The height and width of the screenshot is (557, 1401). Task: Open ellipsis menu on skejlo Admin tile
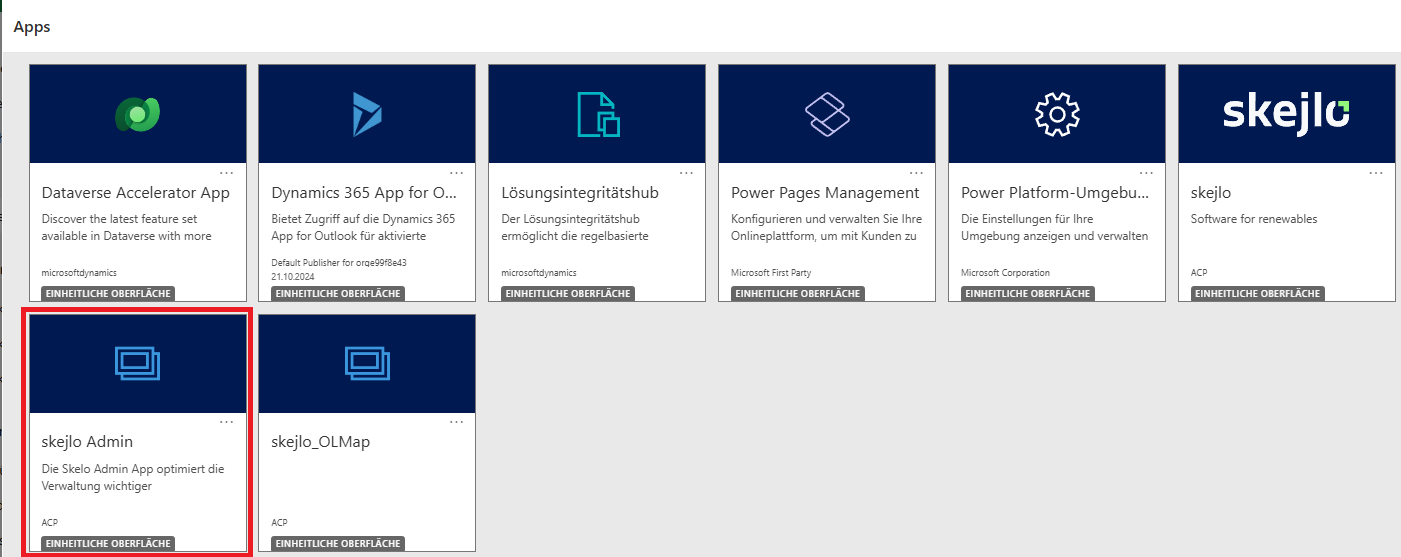coord(227,422)
